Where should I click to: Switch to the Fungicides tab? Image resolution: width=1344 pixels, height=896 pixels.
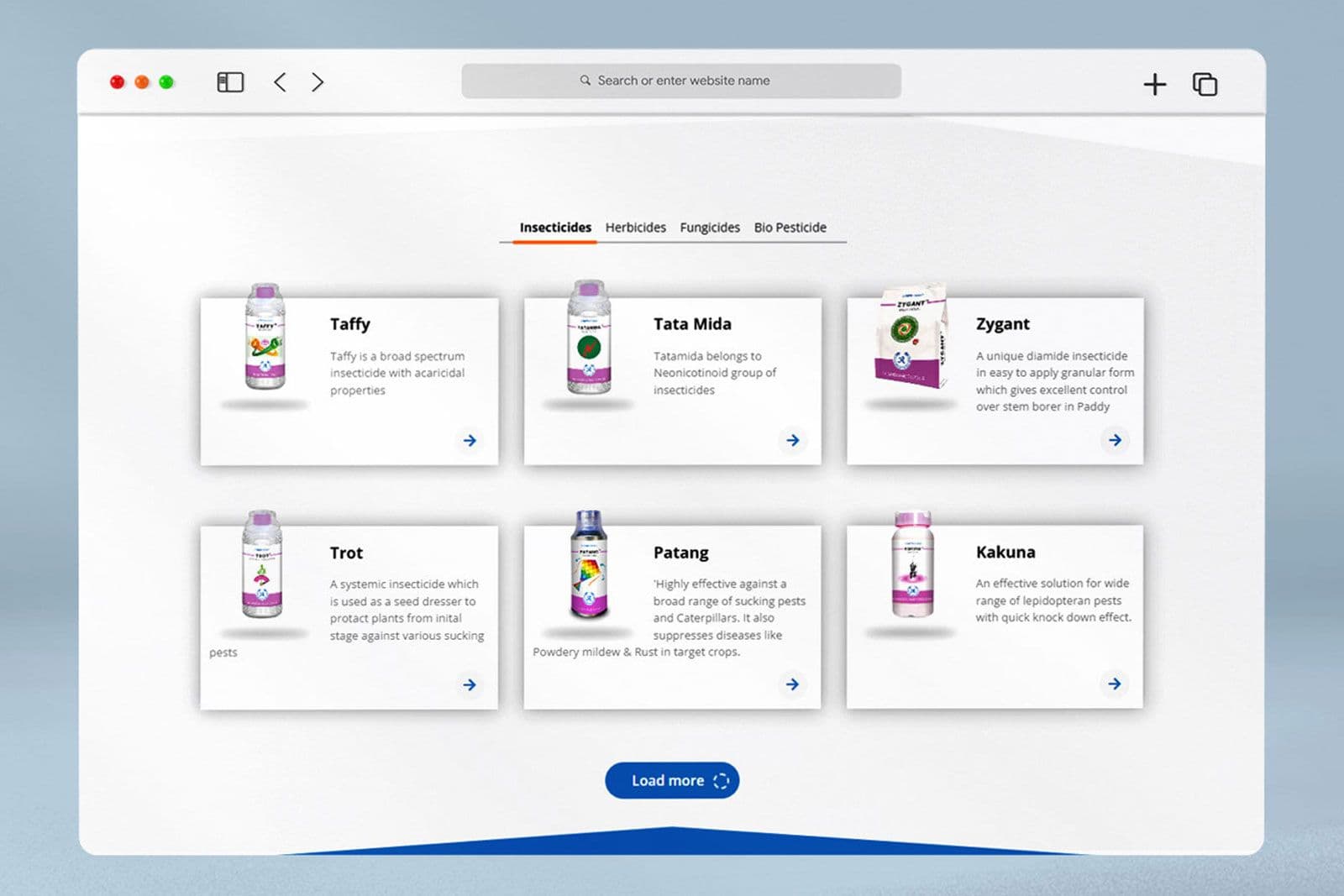click(710, 228)
